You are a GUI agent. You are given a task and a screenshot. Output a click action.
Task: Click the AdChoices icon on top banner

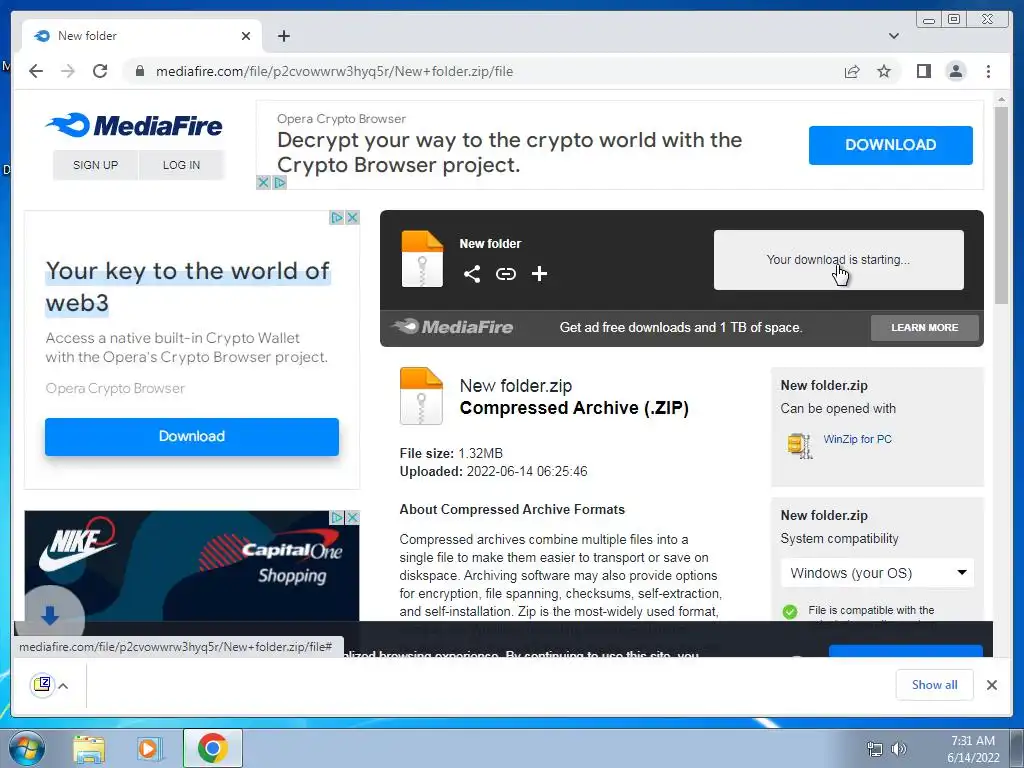(280, 183)
